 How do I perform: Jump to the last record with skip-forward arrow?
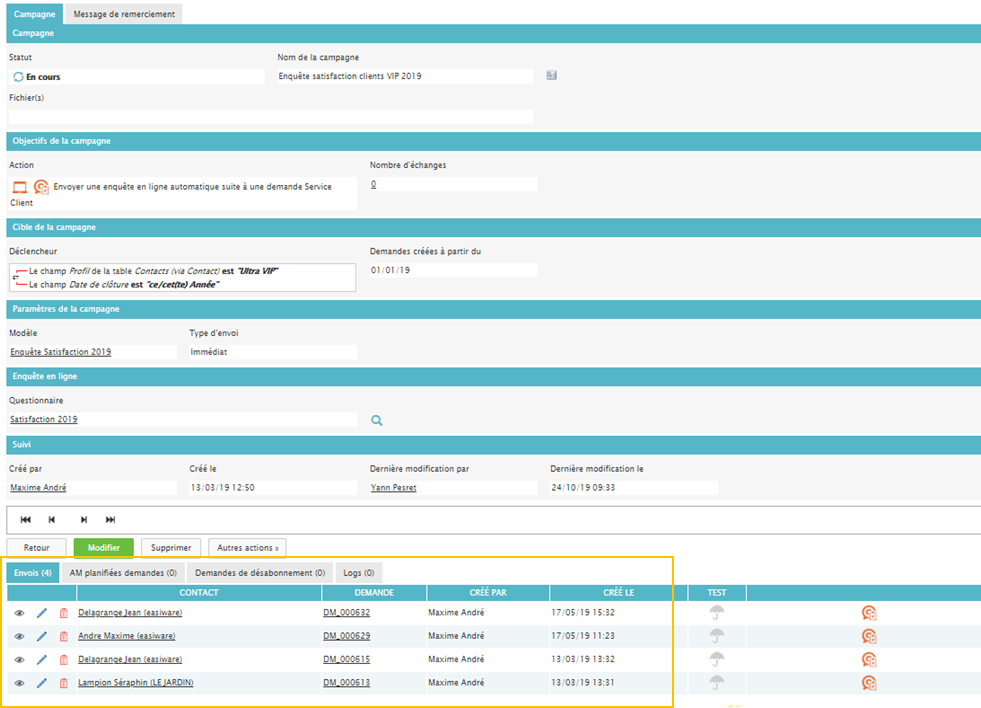[111, 520]
